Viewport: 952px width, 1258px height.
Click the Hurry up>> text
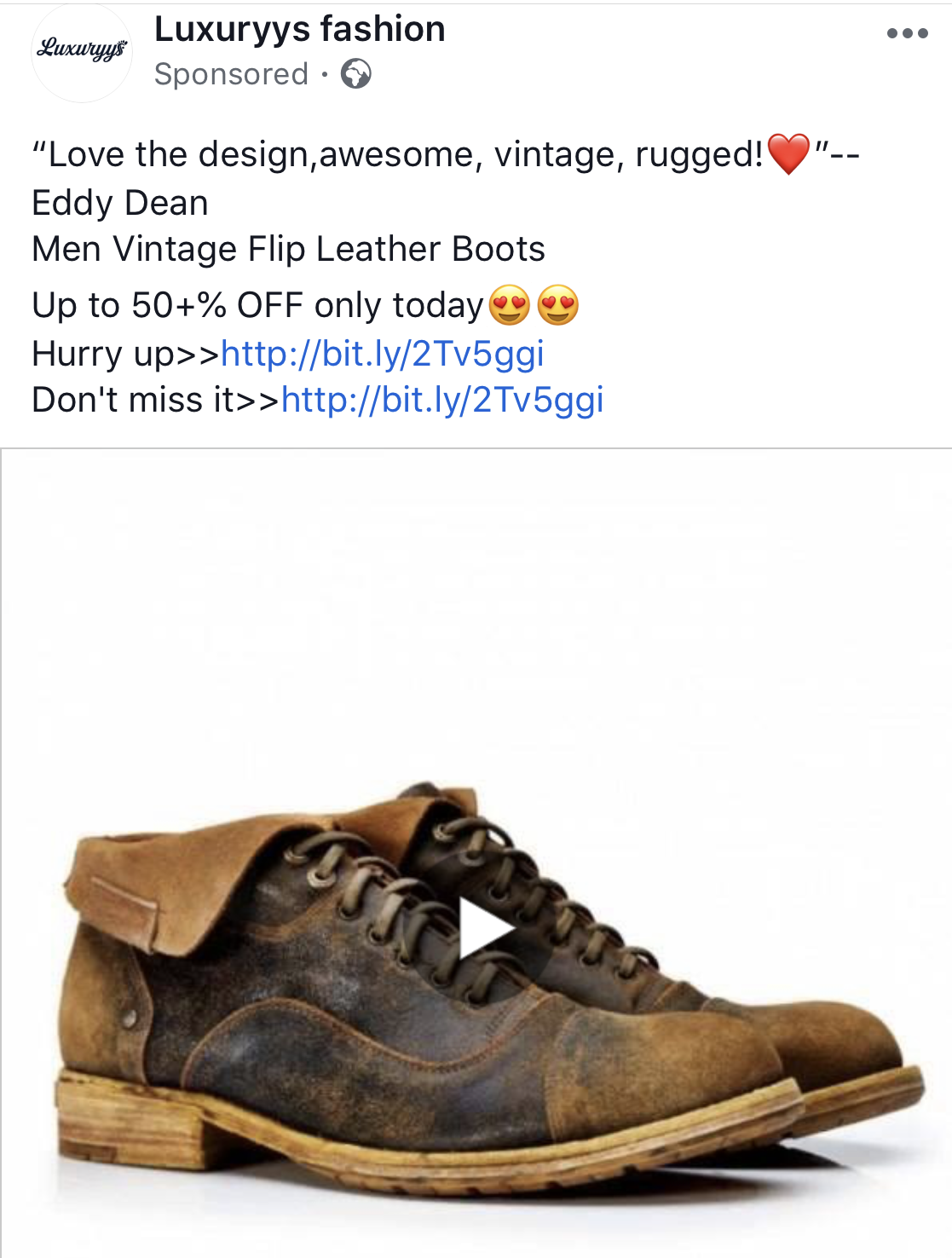pos(126,354)
